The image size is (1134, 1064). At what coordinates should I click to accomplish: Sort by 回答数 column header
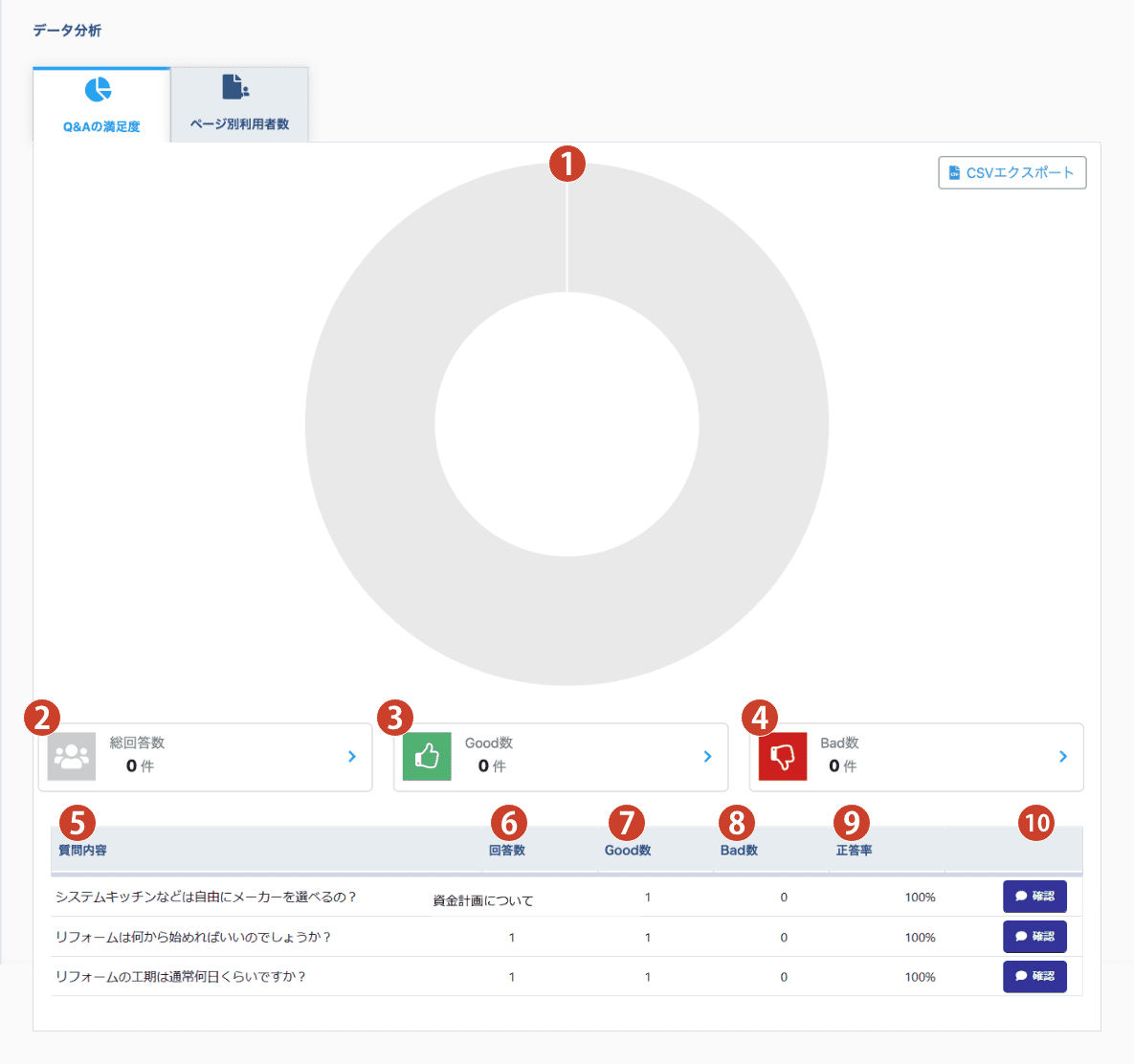(507, 851)
